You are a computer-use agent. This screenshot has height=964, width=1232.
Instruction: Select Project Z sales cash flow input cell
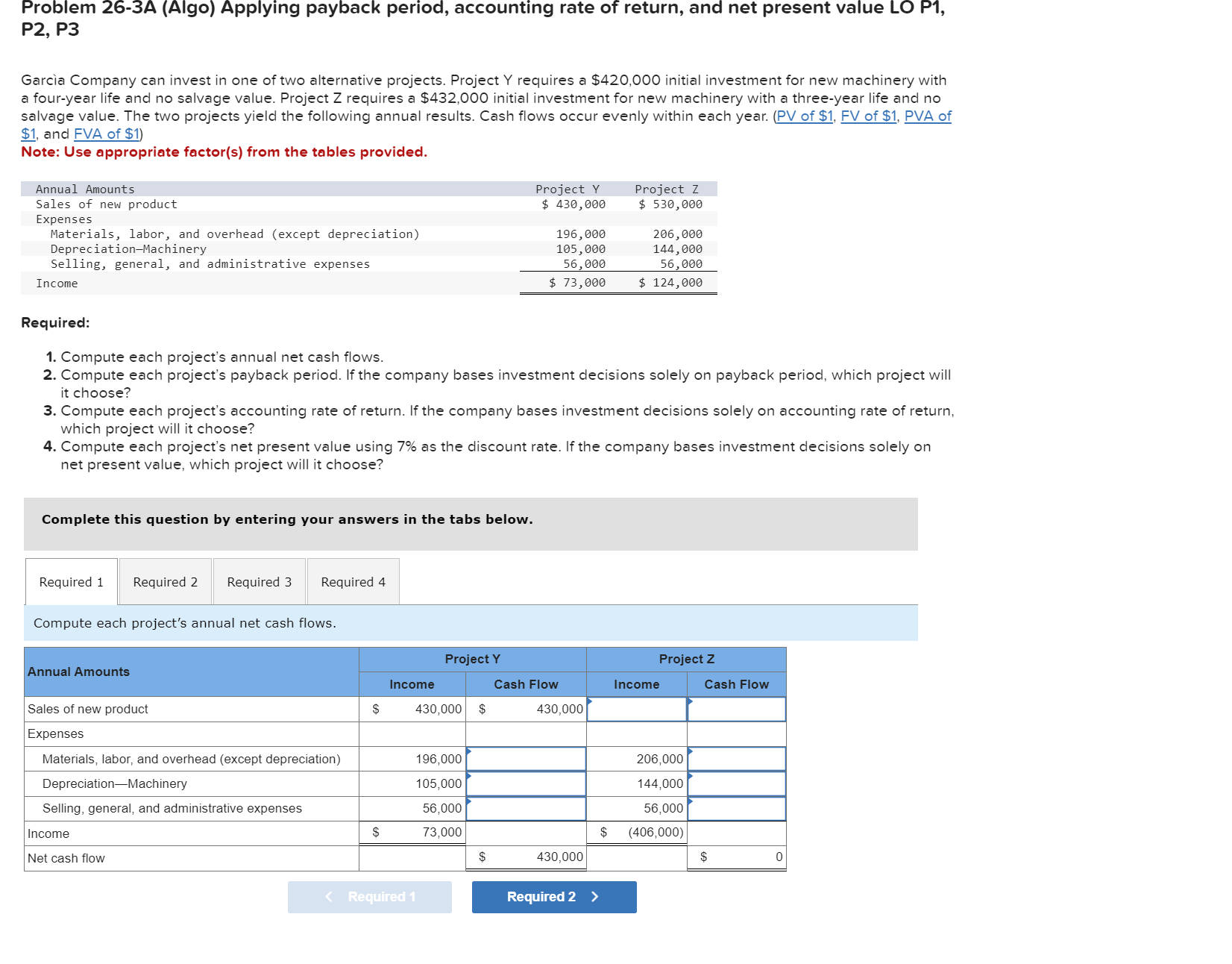click(x=736, y=709)
